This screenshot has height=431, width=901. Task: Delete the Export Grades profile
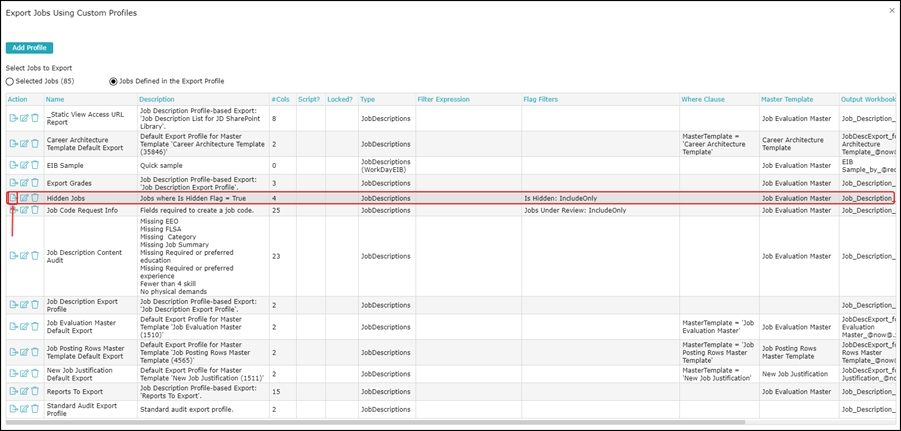(x=35, y=182)
